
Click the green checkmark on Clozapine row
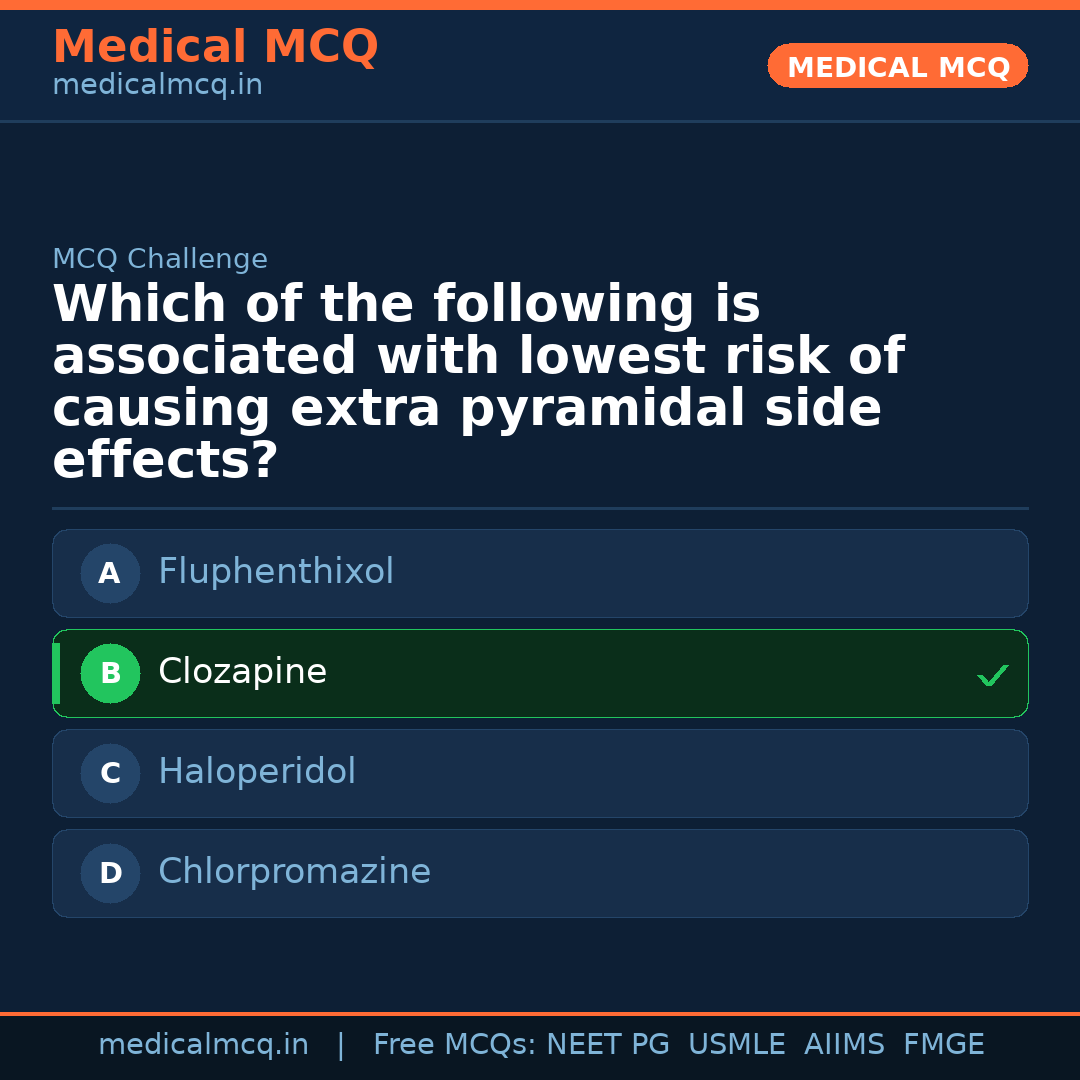(992, 676)
